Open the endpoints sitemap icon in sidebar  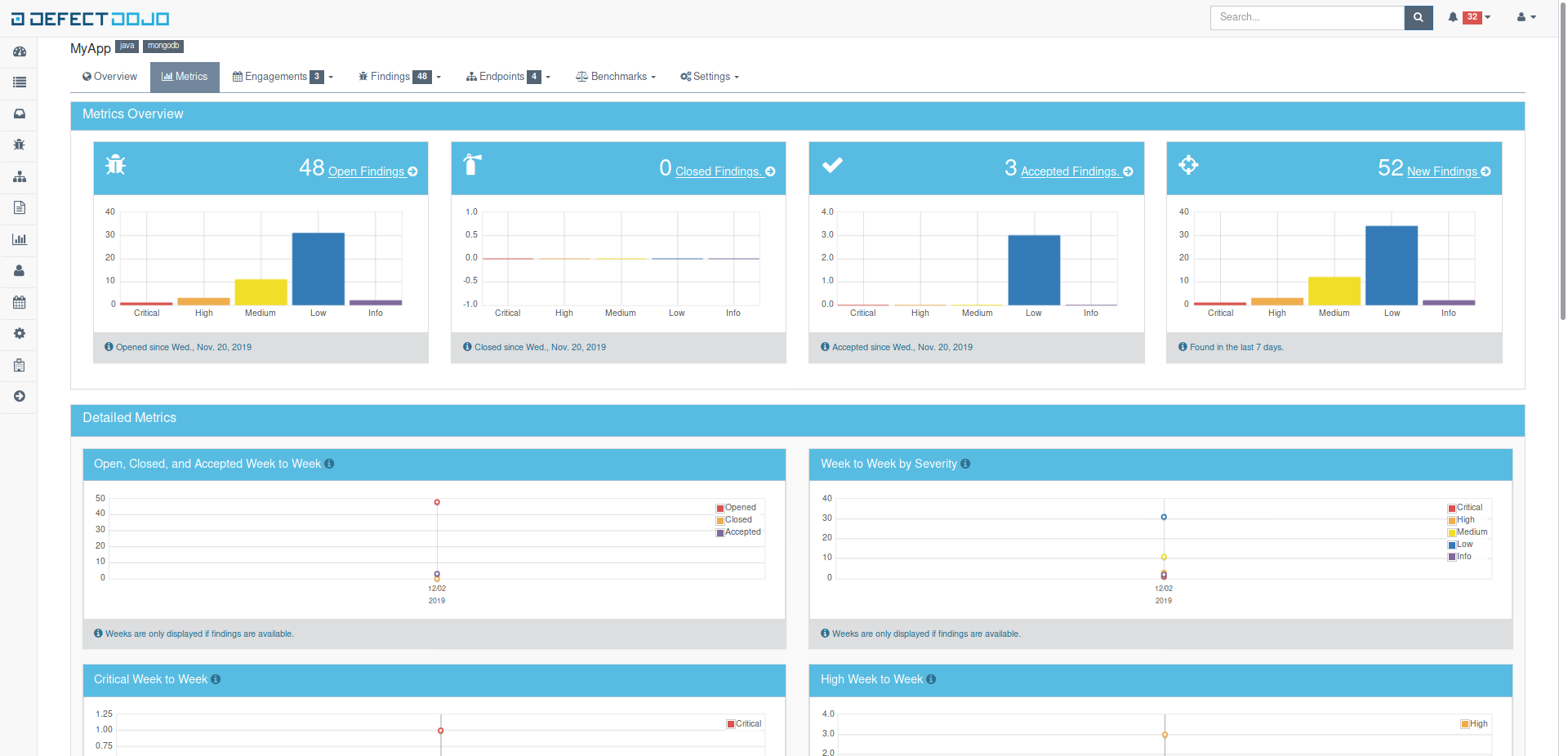(x=20, y=176)
